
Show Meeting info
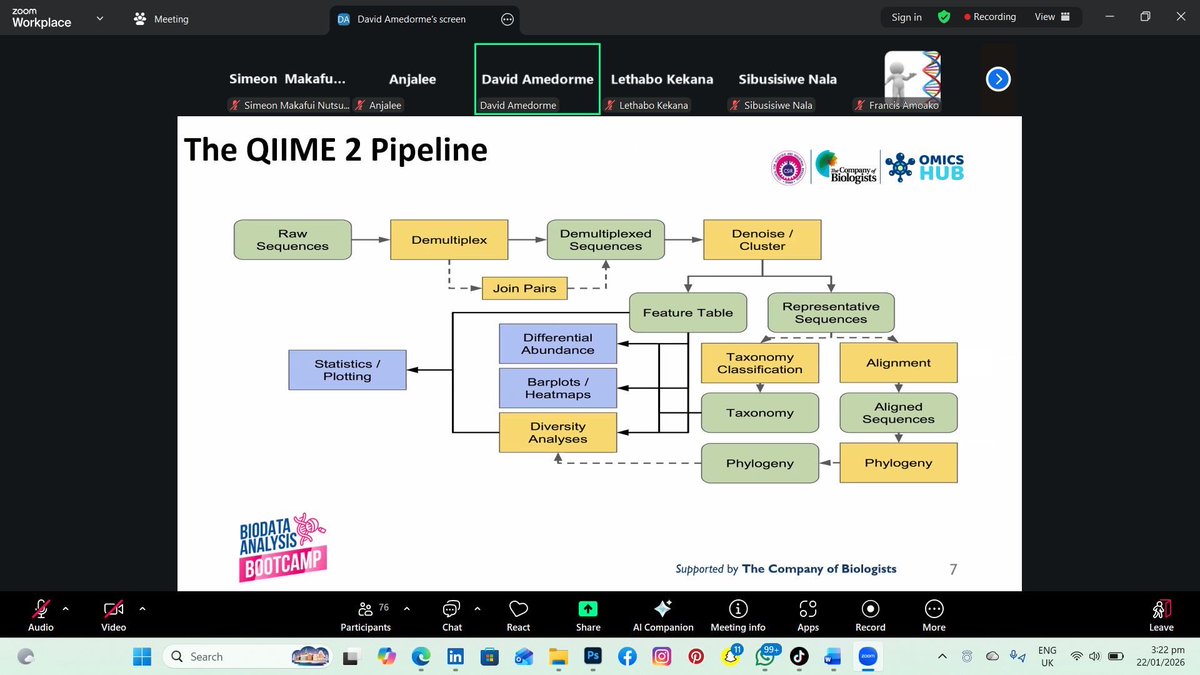tap(738, 615)
